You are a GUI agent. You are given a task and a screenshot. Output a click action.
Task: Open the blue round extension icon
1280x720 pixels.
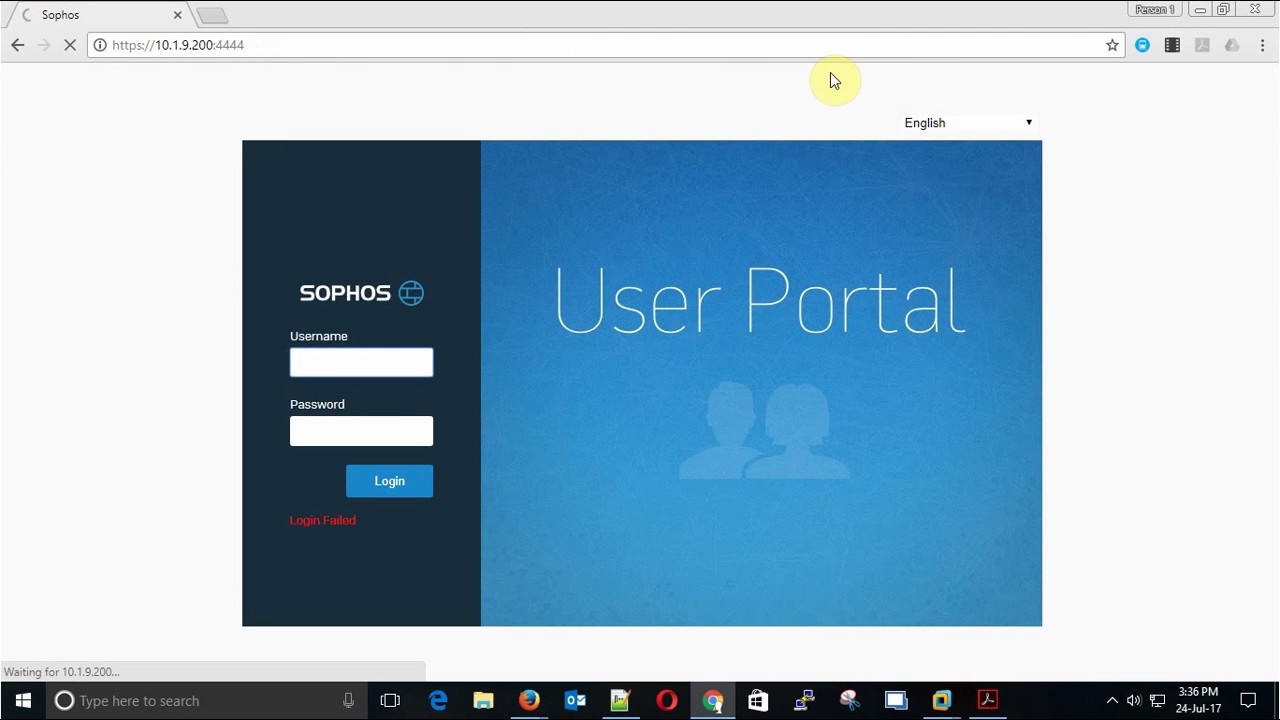(1142, 45)
